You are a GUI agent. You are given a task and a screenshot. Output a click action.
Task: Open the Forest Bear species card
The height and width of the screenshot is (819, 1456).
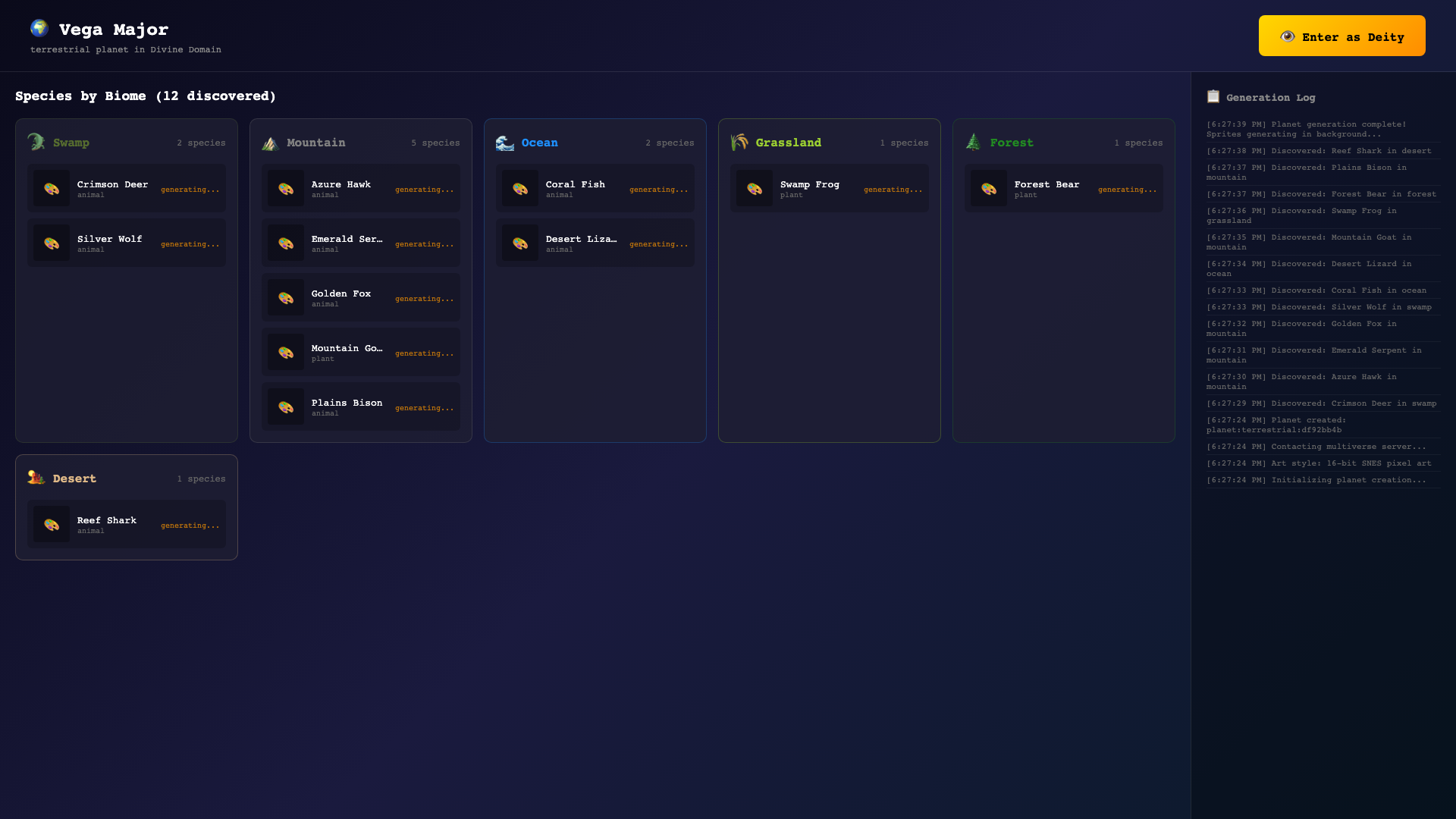1064,188
